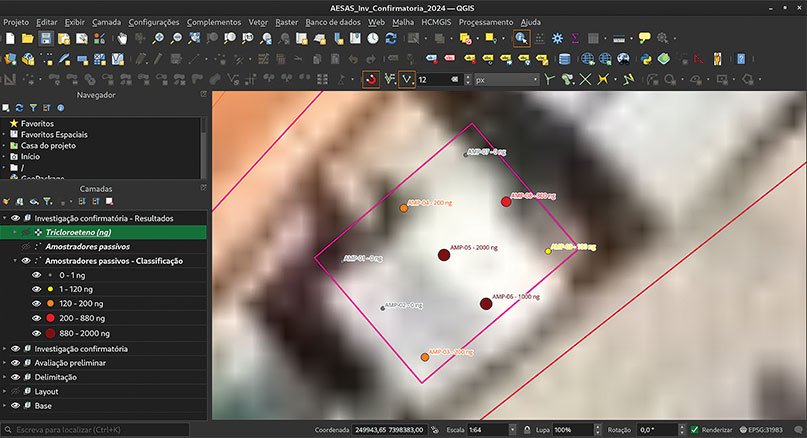Expand the Avaliação preliminar group
This screenshot has height=438, width=807.
5,363
